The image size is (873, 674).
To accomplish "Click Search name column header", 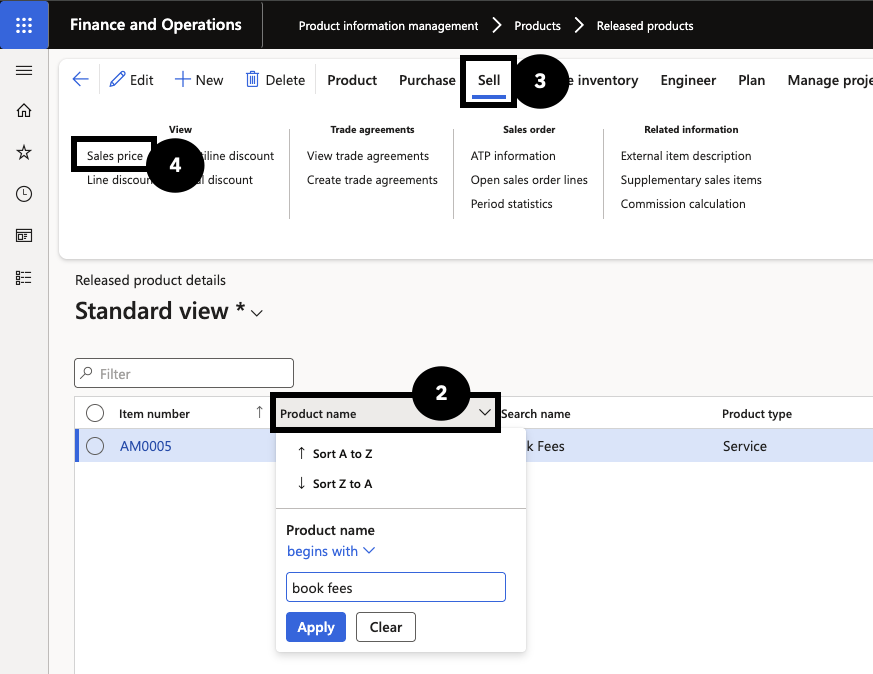I will point(536,414).
